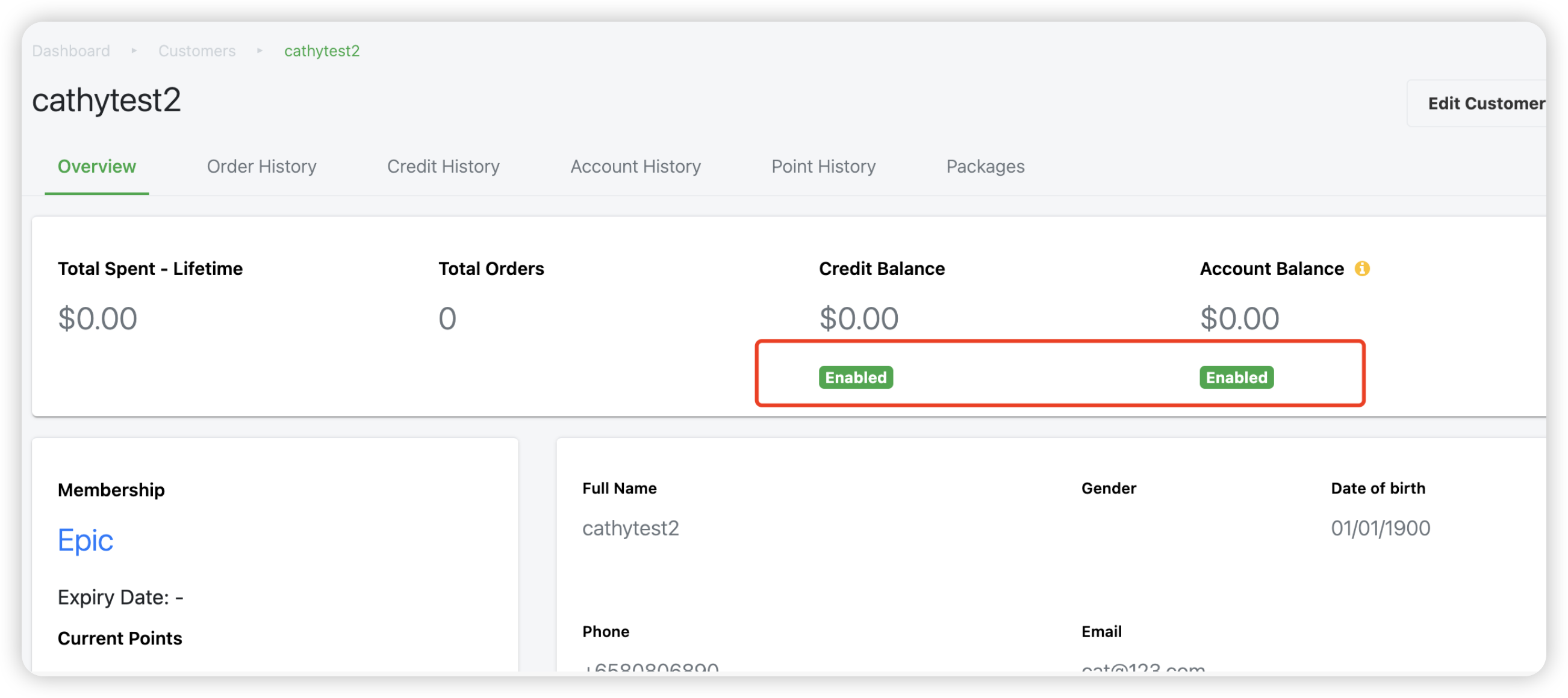Click the breadcrumb arrow after Dashboard
This screenshot has width=1568, height=698.
coord(134,51)
